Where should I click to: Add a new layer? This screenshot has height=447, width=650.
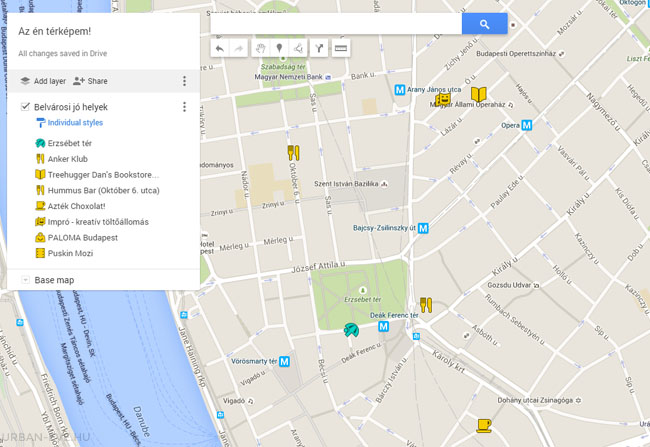point(43,81)
